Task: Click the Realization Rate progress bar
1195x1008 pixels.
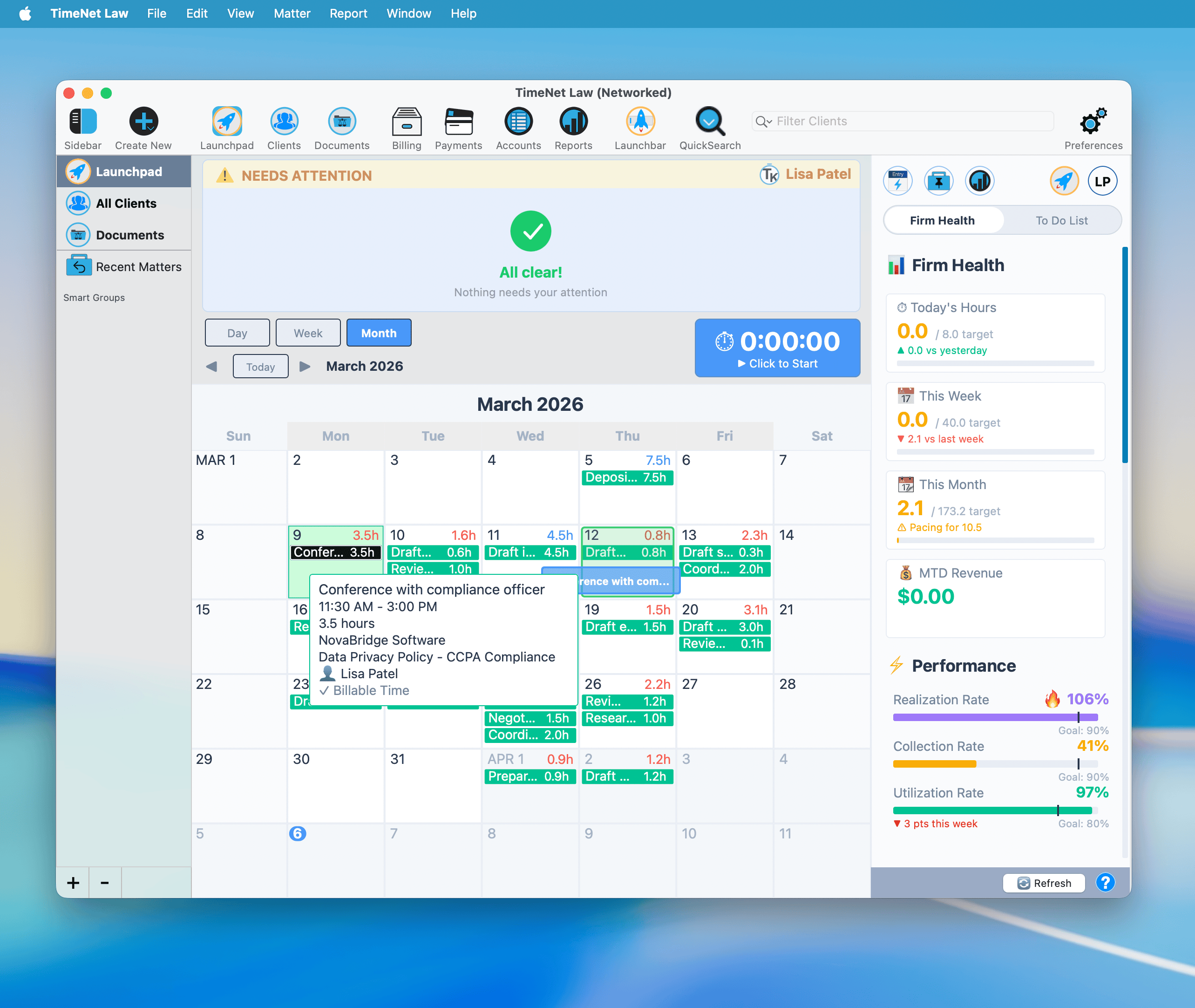Action: [994, 717]
